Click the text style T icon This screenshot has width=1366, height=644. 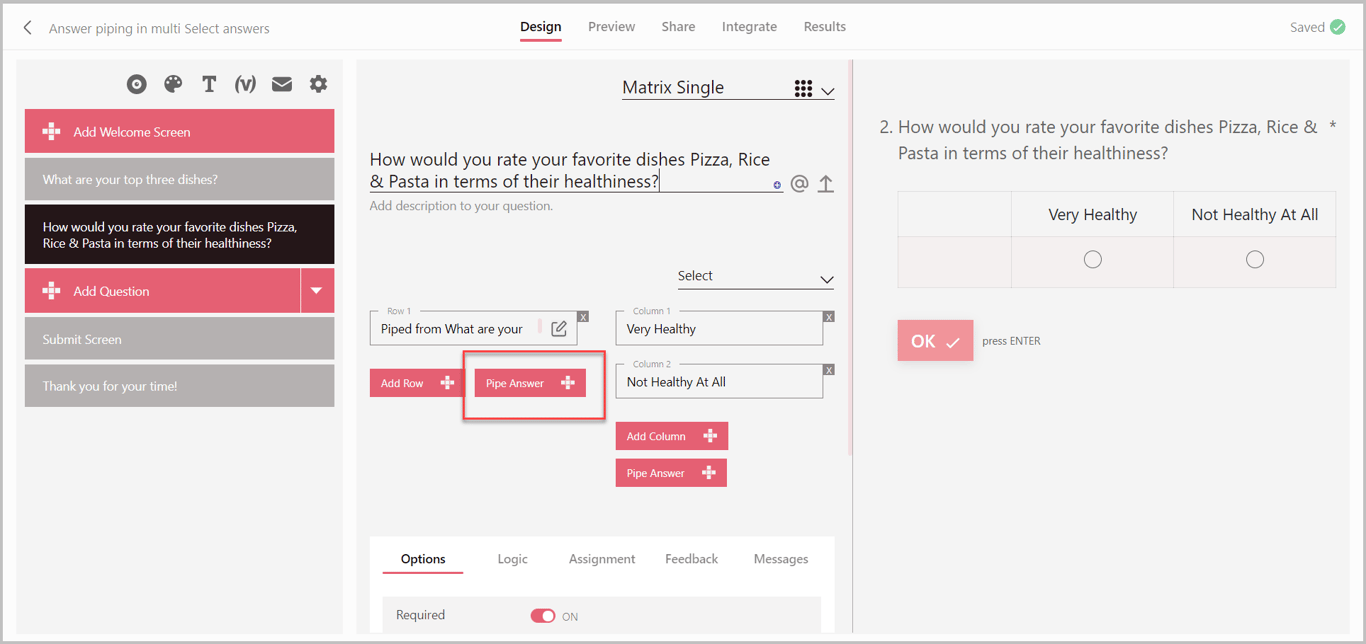tap(209, 84)
